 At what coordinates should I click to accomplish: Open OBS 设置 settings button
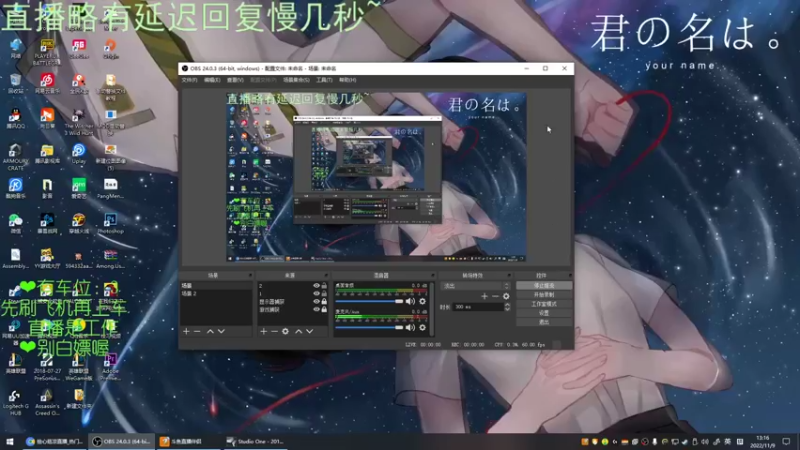(544, 313)
